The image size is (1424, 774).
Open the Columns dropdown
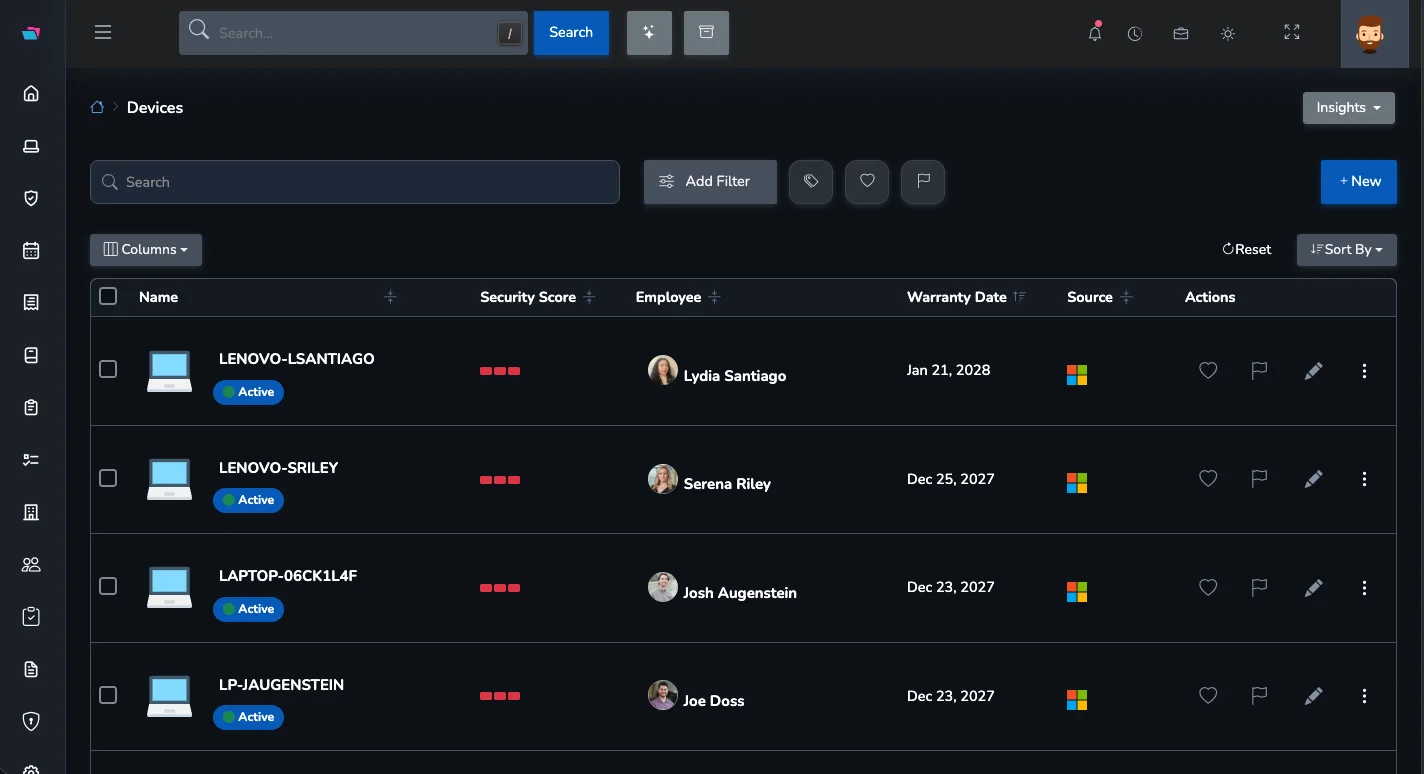click(146, 250)
